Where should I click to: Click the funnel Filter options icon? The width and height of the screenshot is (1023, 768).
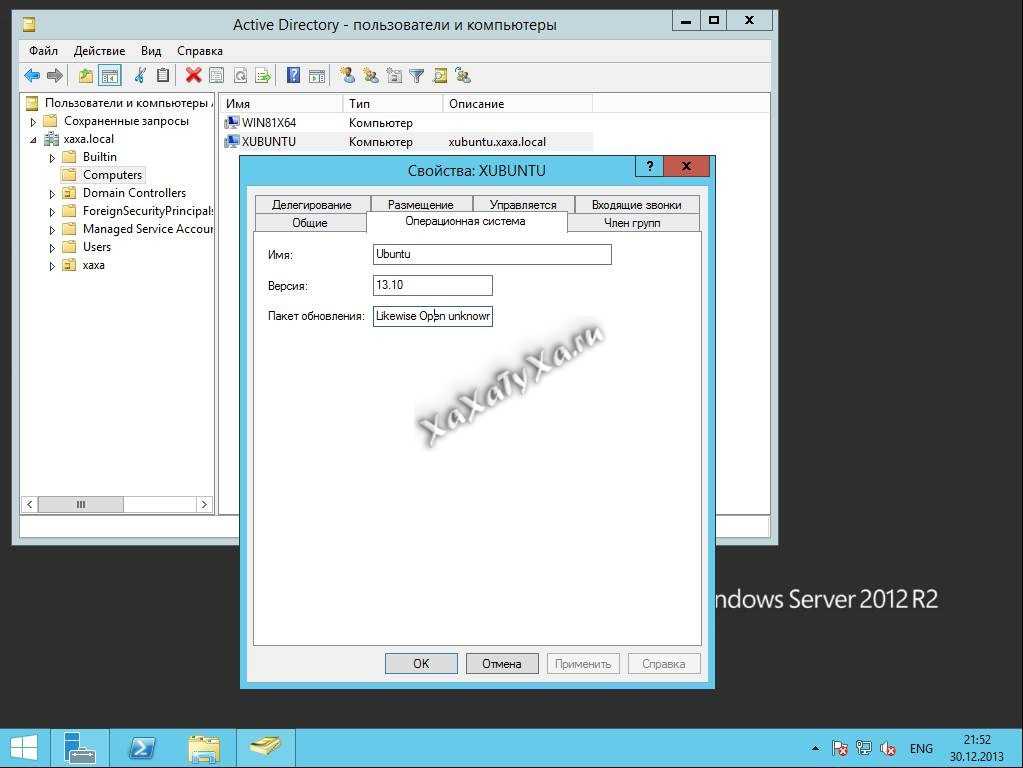pyautogui.click(x=417, y=76)
